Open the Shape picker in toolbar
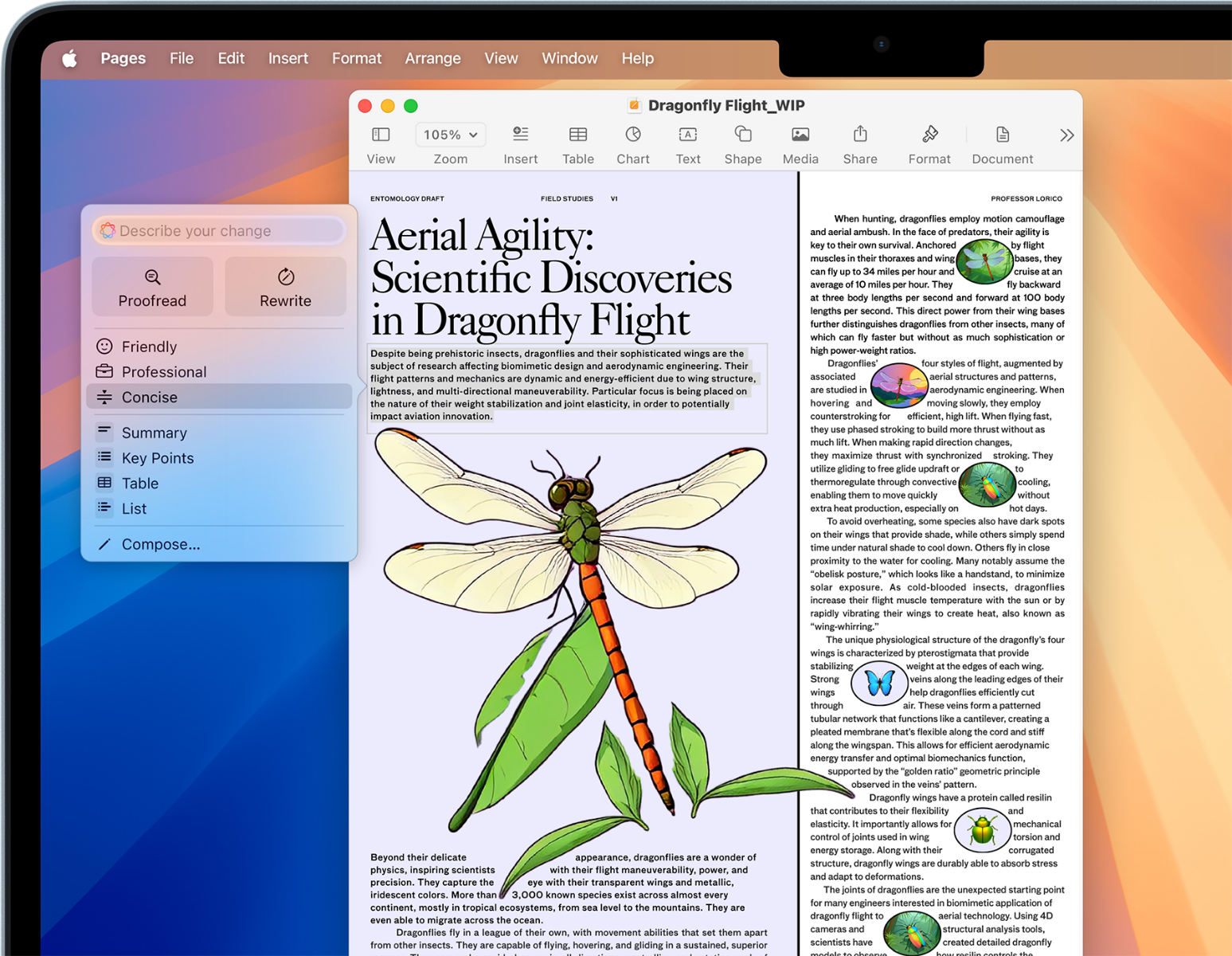Screen dimensions: 1232x956 742,135
